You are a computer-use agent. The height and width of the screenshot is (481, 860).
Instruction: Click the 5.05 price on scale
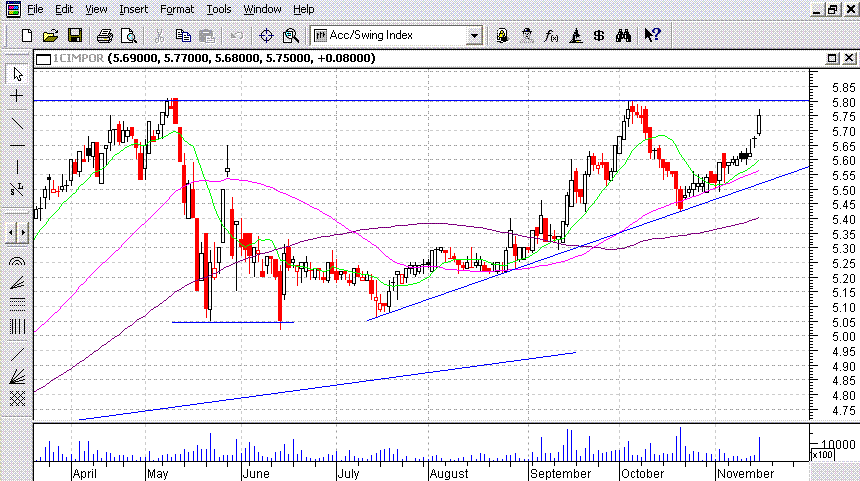point(844,322)
